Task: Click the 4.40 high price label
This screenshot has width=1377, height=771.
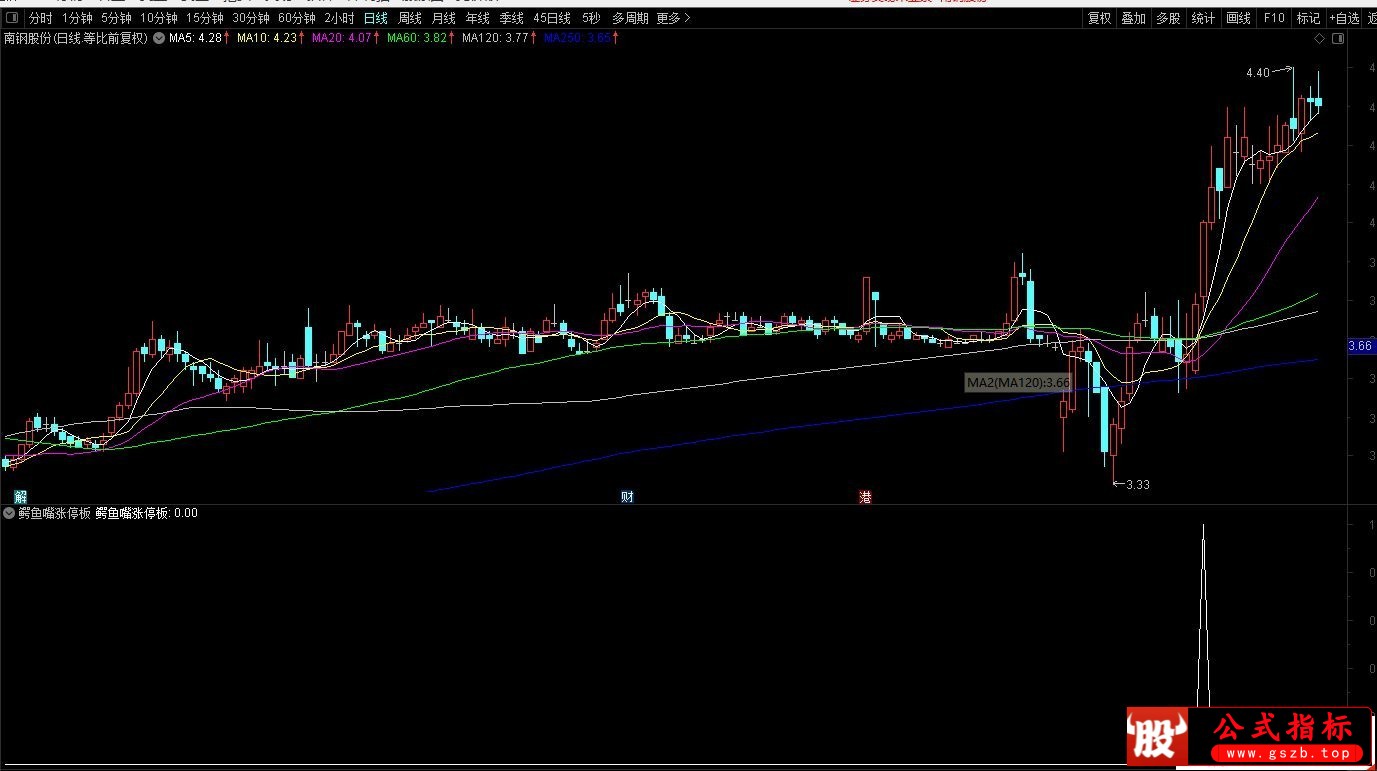Action: 1257,73
